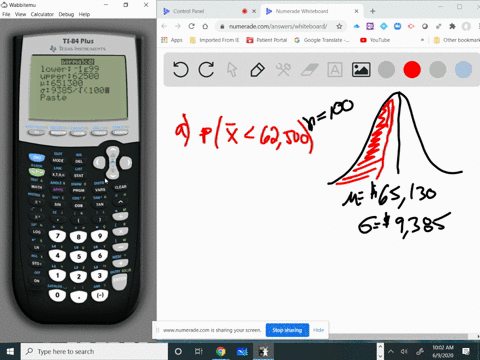Select the eraser tool
The height and width of the screenshot is (360, 480).
(309, 70)
